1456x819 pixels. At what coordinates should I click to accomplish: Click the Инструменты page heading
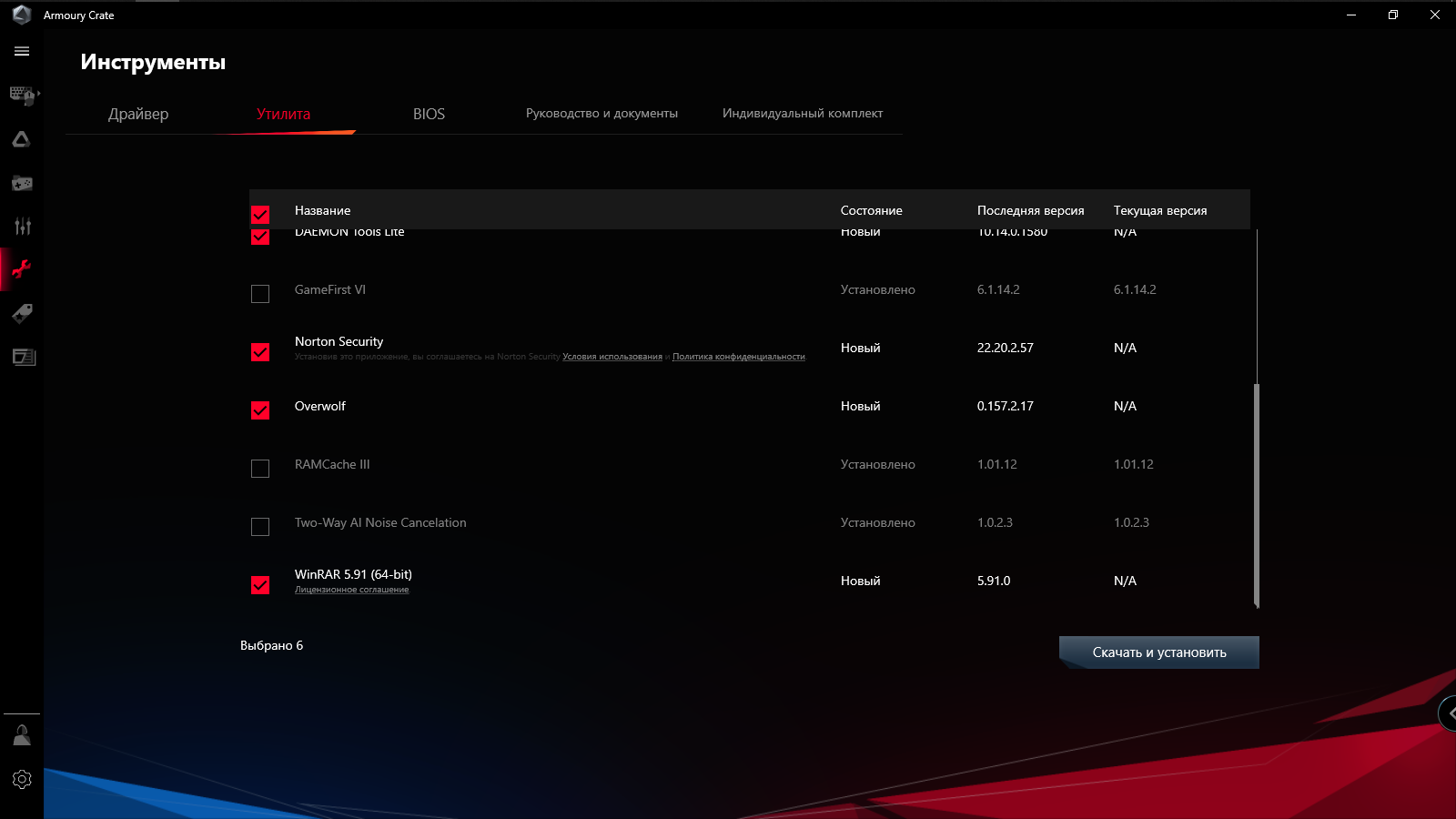(x=153, y=62)
